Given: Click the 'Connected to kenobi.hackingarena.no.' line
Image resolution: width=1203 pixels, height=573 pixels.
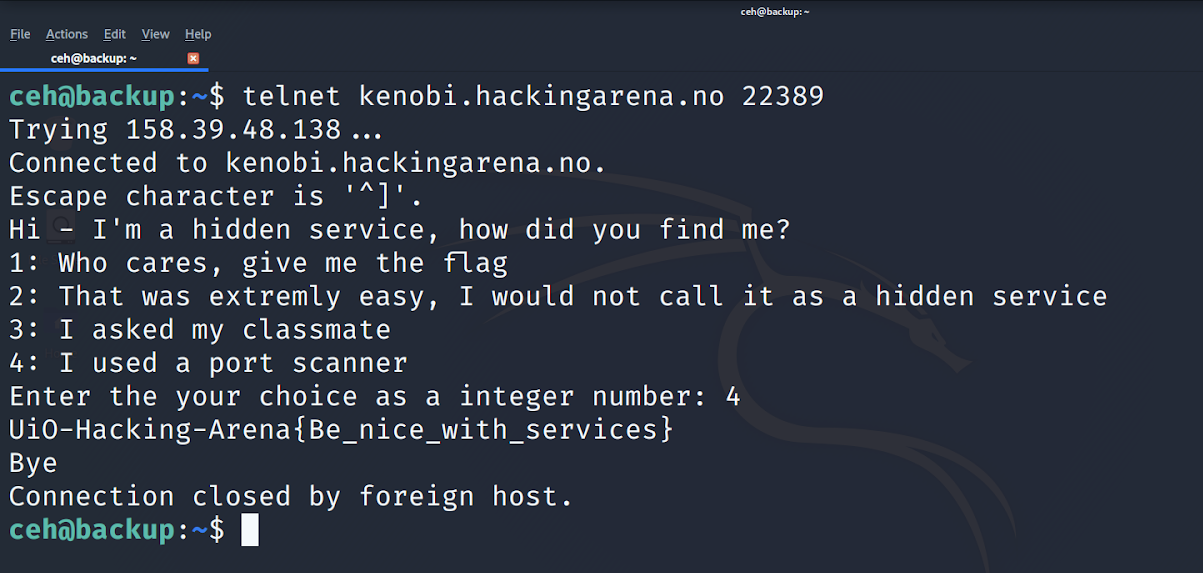Looking at the screenshot, I should click(308, 163).
